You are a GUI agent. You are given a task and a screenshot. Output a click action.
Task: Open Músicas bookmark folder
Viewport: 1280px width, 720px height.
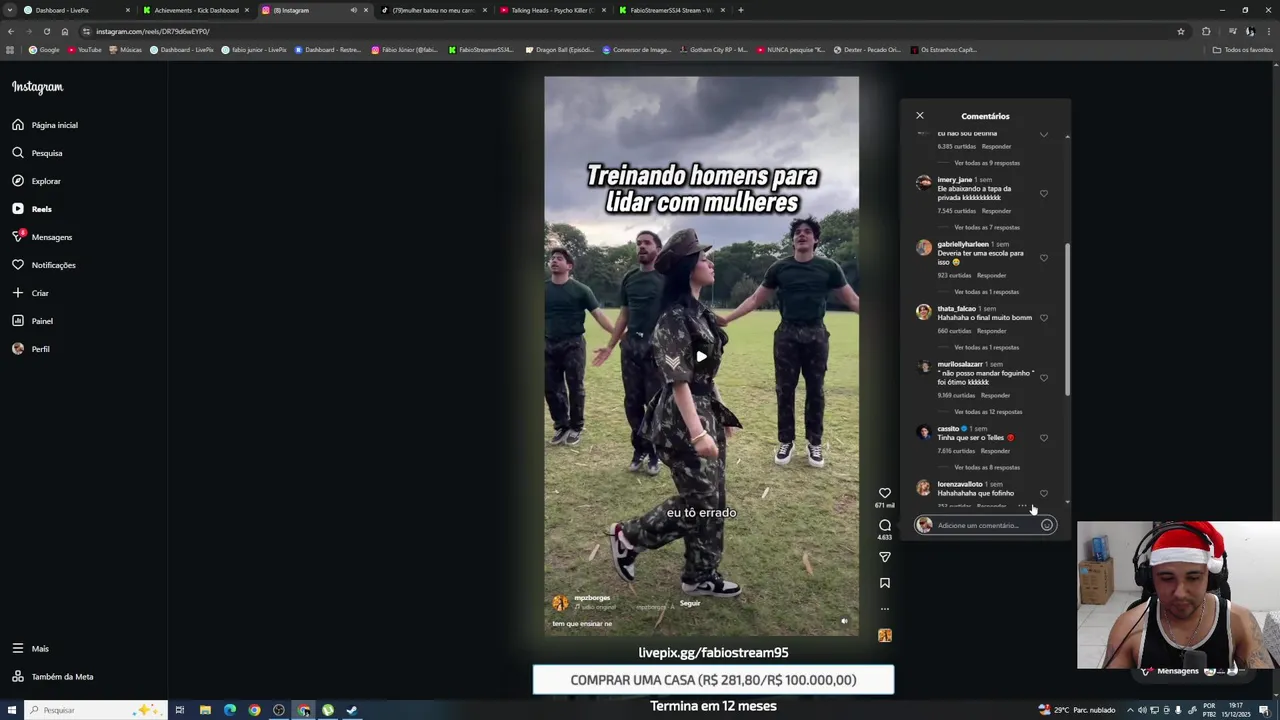(125, 49)
